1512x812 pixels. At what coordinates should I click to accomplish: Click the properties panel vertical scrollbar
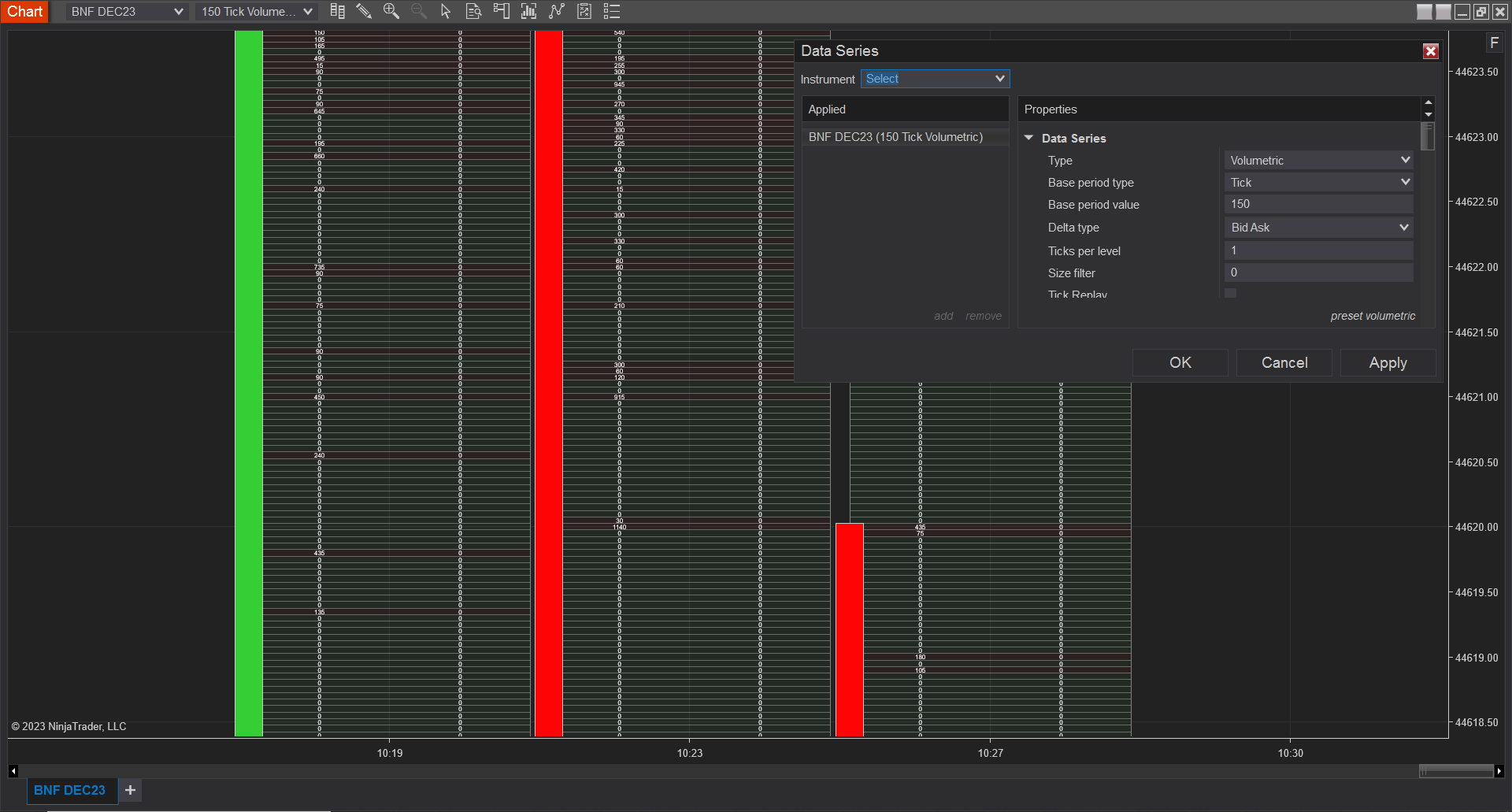click(x=1428, y=135)
